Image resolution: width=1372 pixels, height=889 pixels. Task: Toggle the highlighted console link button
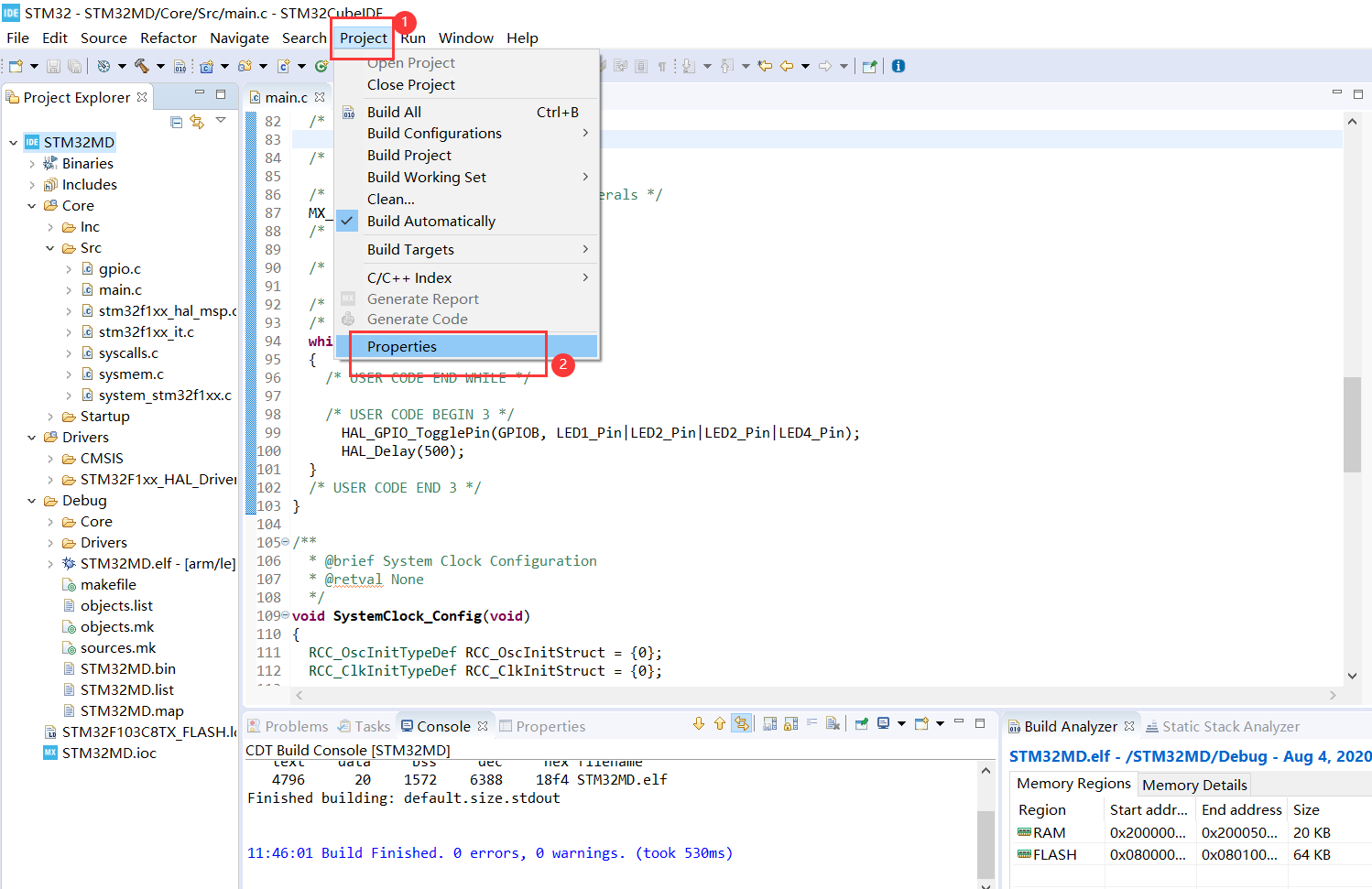pyautogui.click(x=741, y=724)
